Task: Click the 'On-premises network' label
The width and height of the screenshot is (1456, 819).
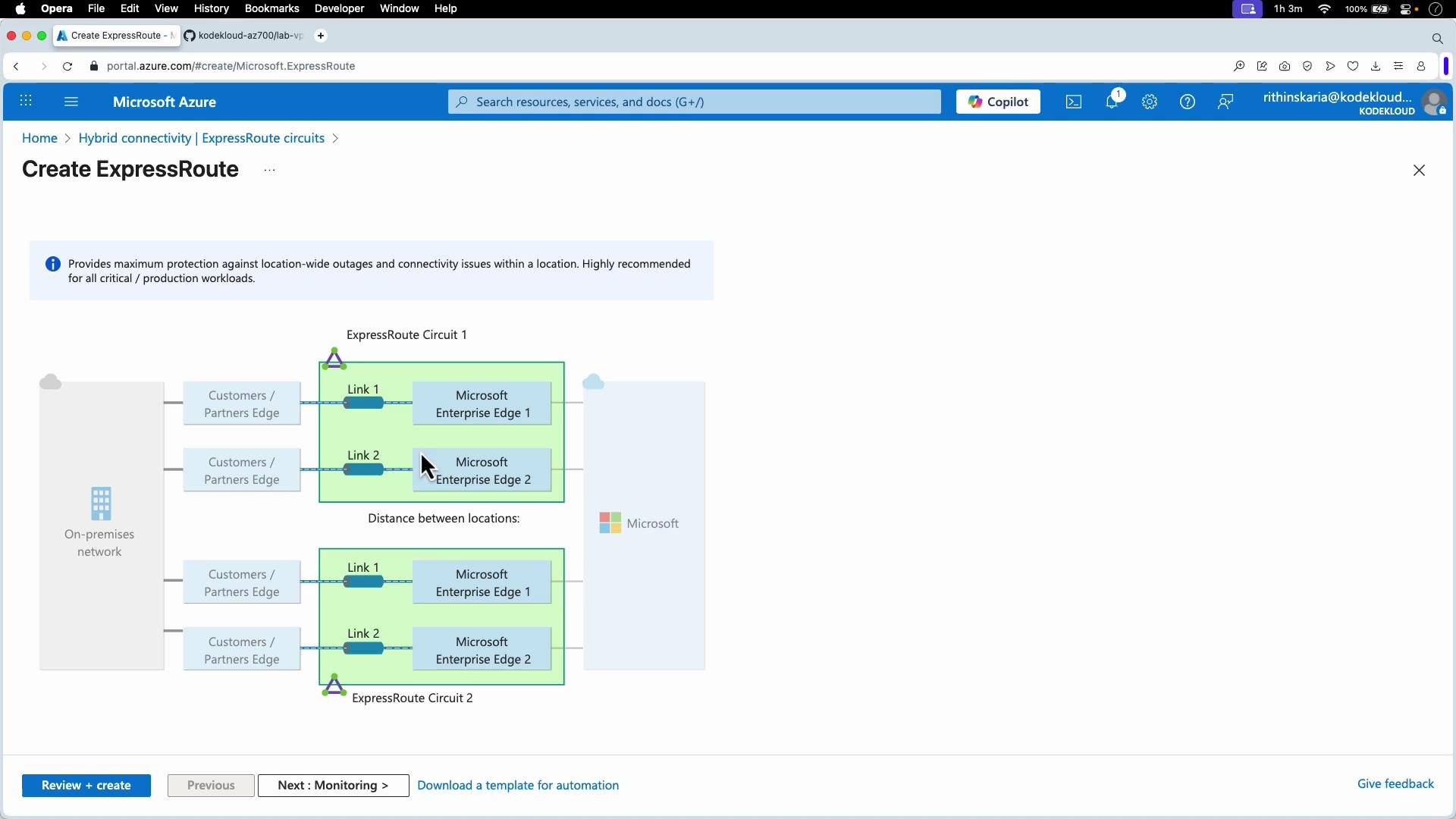Action: point(99,543)
